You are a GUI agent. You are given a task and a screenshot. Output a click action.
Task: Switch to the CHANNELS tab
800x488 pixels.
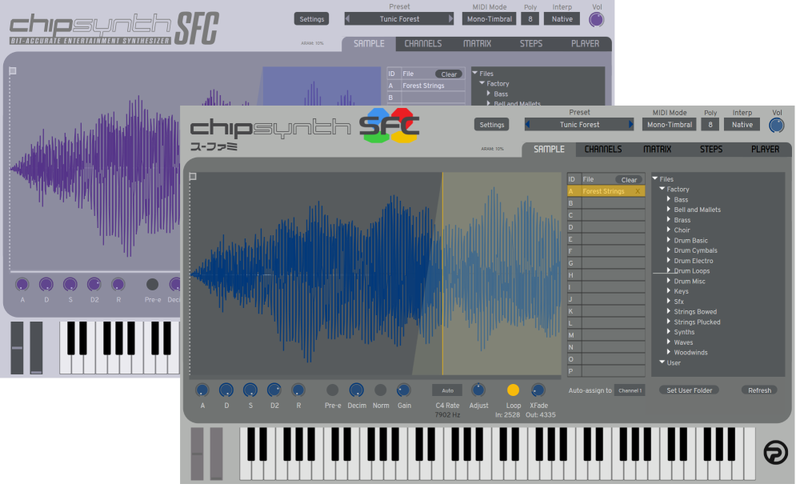603,149
